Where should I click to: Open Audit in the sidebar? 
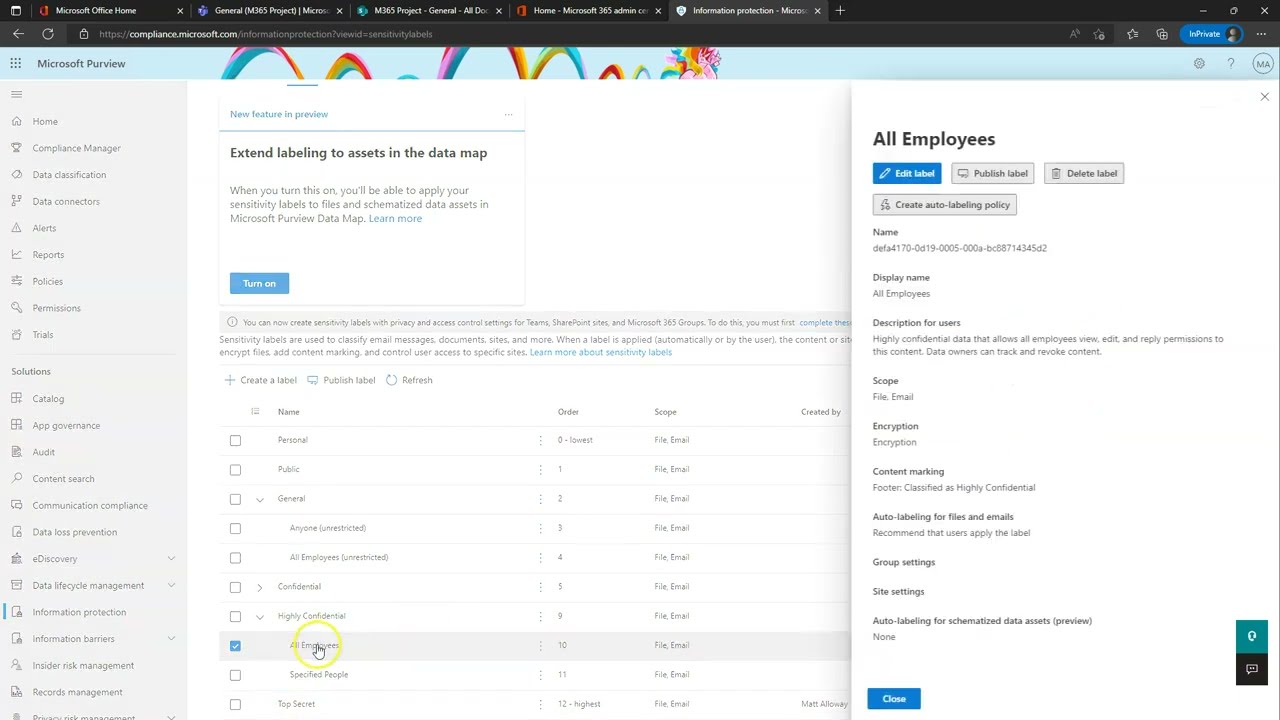[x=43, y=452]
